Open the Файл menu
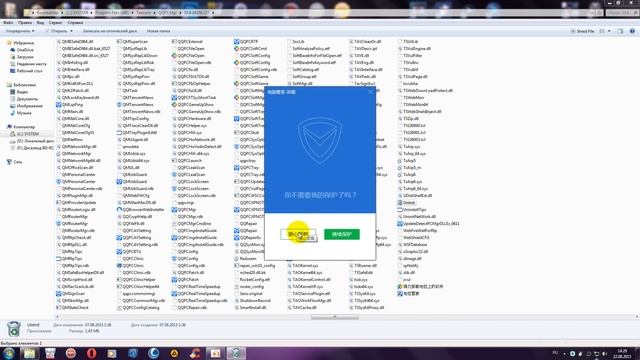 pos(8,23)
